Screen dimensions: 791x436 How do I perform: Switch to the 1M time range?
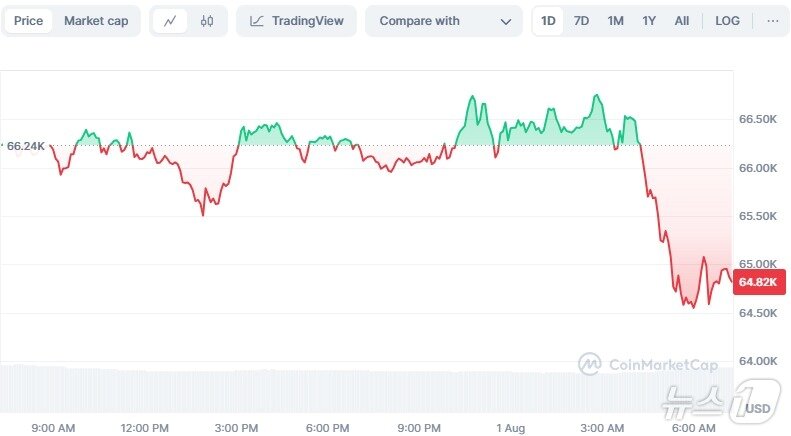click(x=616, y=21)
